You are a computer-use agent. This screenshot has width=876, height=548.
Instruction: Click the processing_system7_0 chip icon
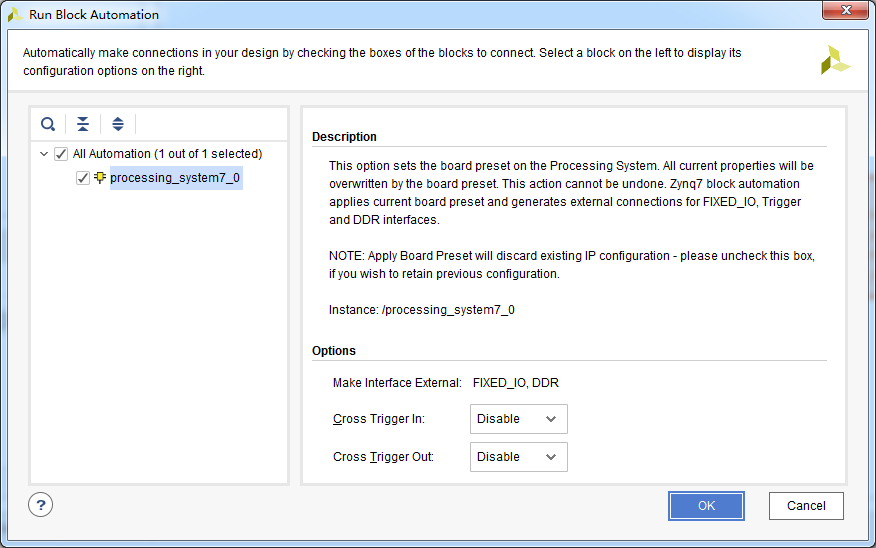pos(100,178)
